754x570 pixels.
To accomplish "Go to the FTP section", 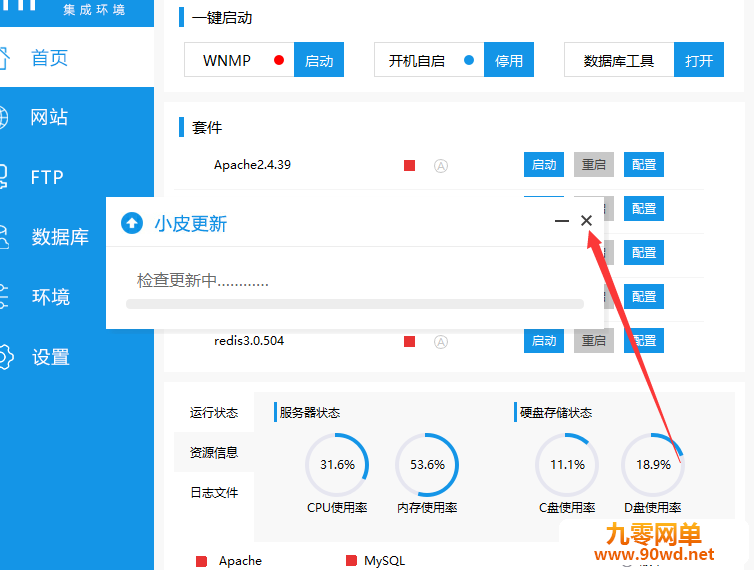I will point(47,177).
